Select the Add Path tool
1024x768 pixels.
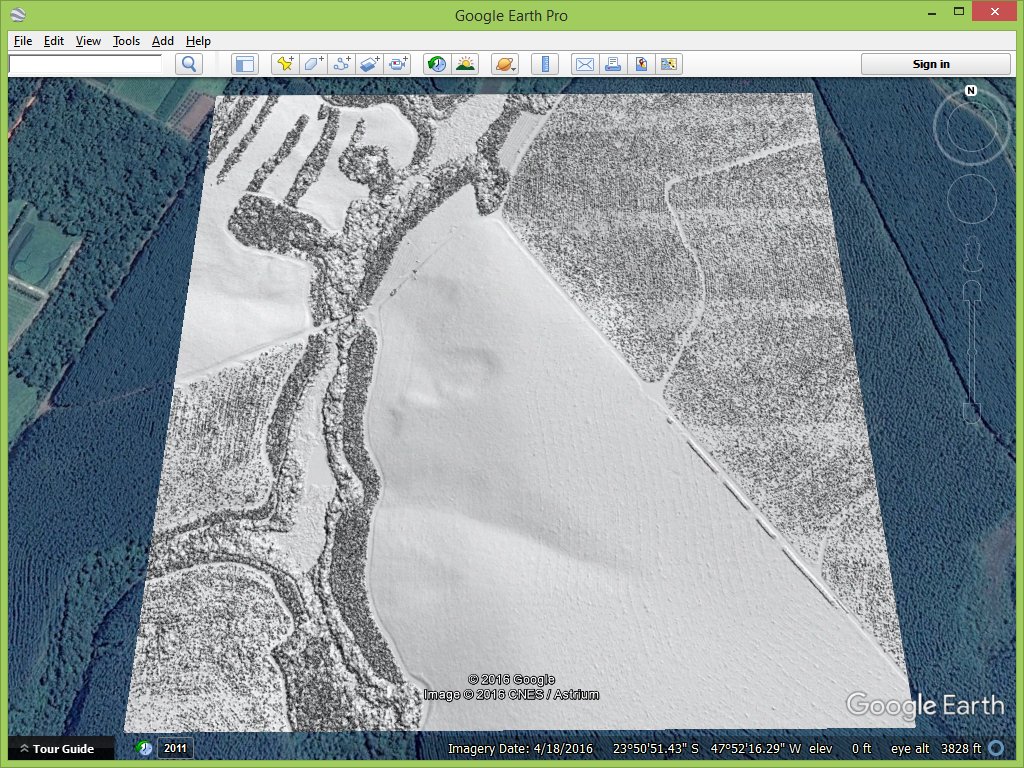[342, 64]
